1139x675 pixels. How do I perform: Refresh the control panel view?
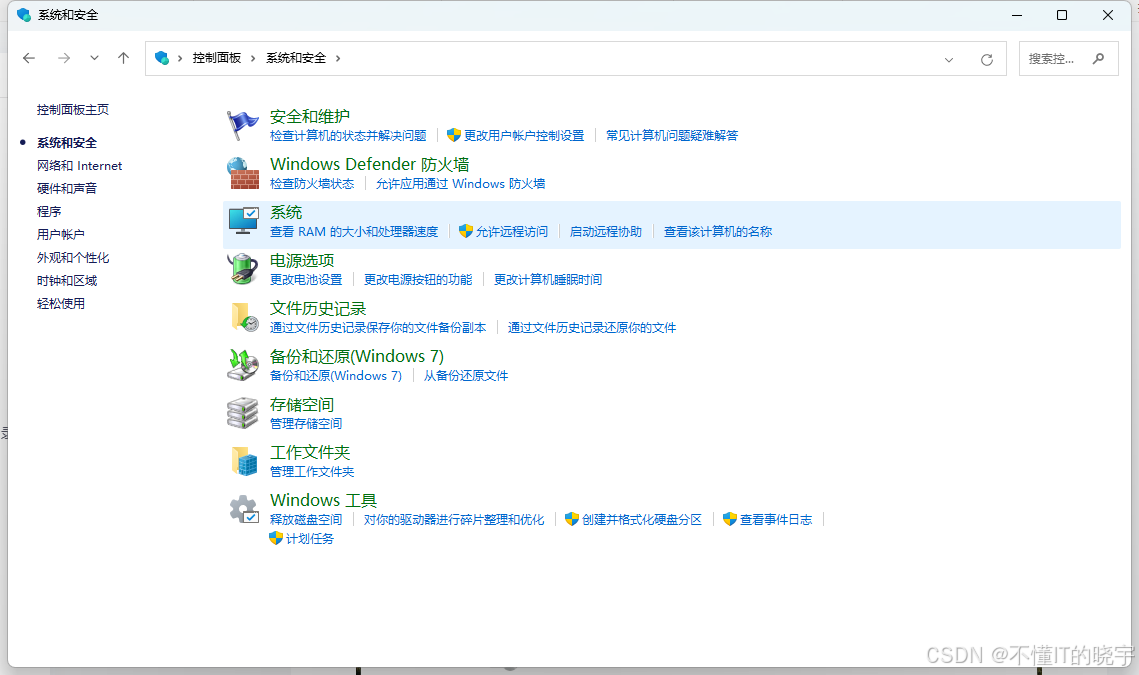986,60
